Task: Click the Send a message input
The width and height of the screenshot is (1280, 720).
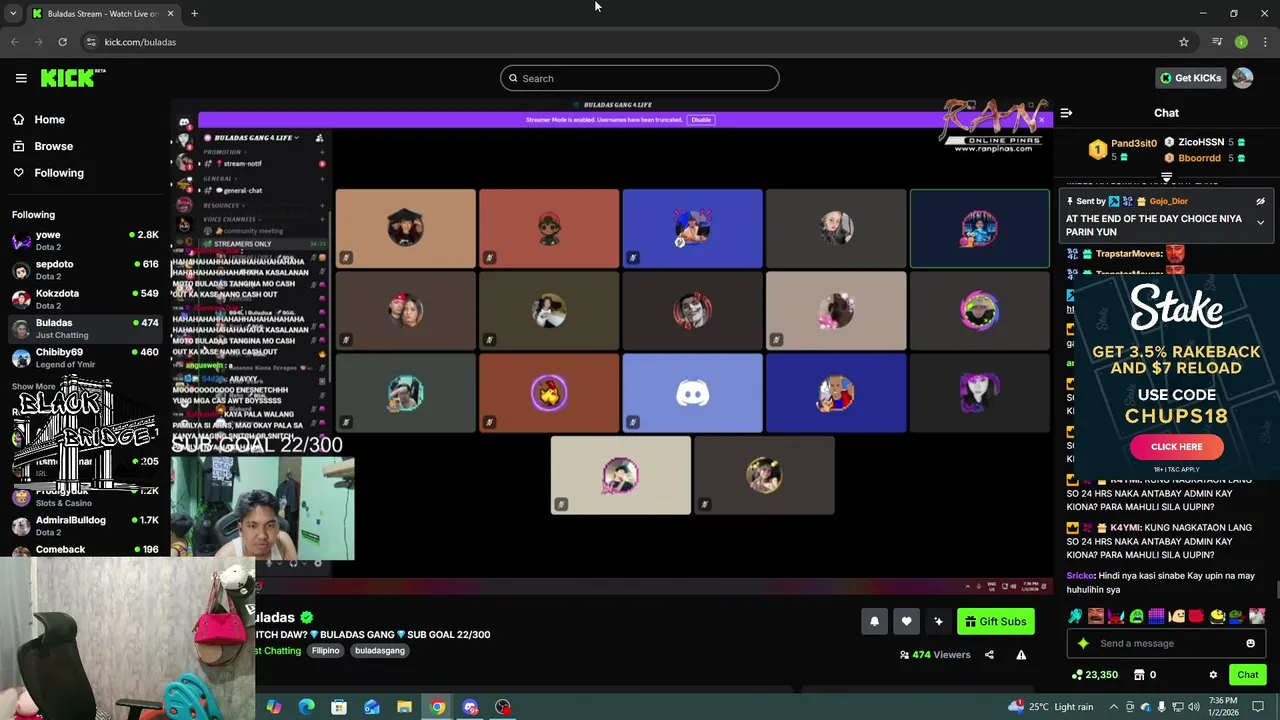Action: click(1166, 643)
